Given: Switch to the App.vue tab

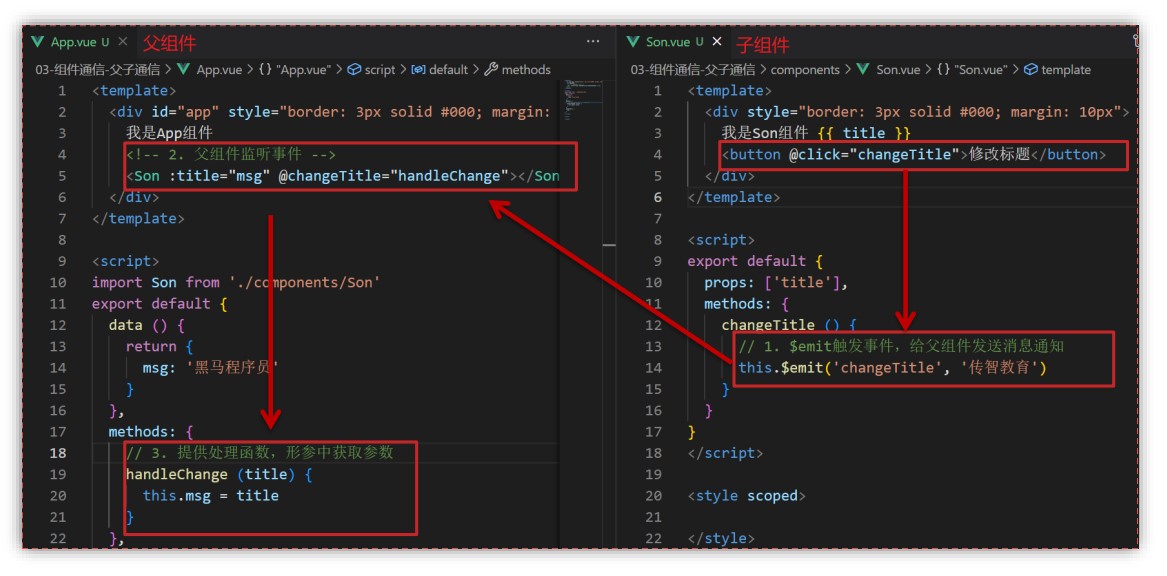Looking at the screenshot, I should click(x=74, y=42).
